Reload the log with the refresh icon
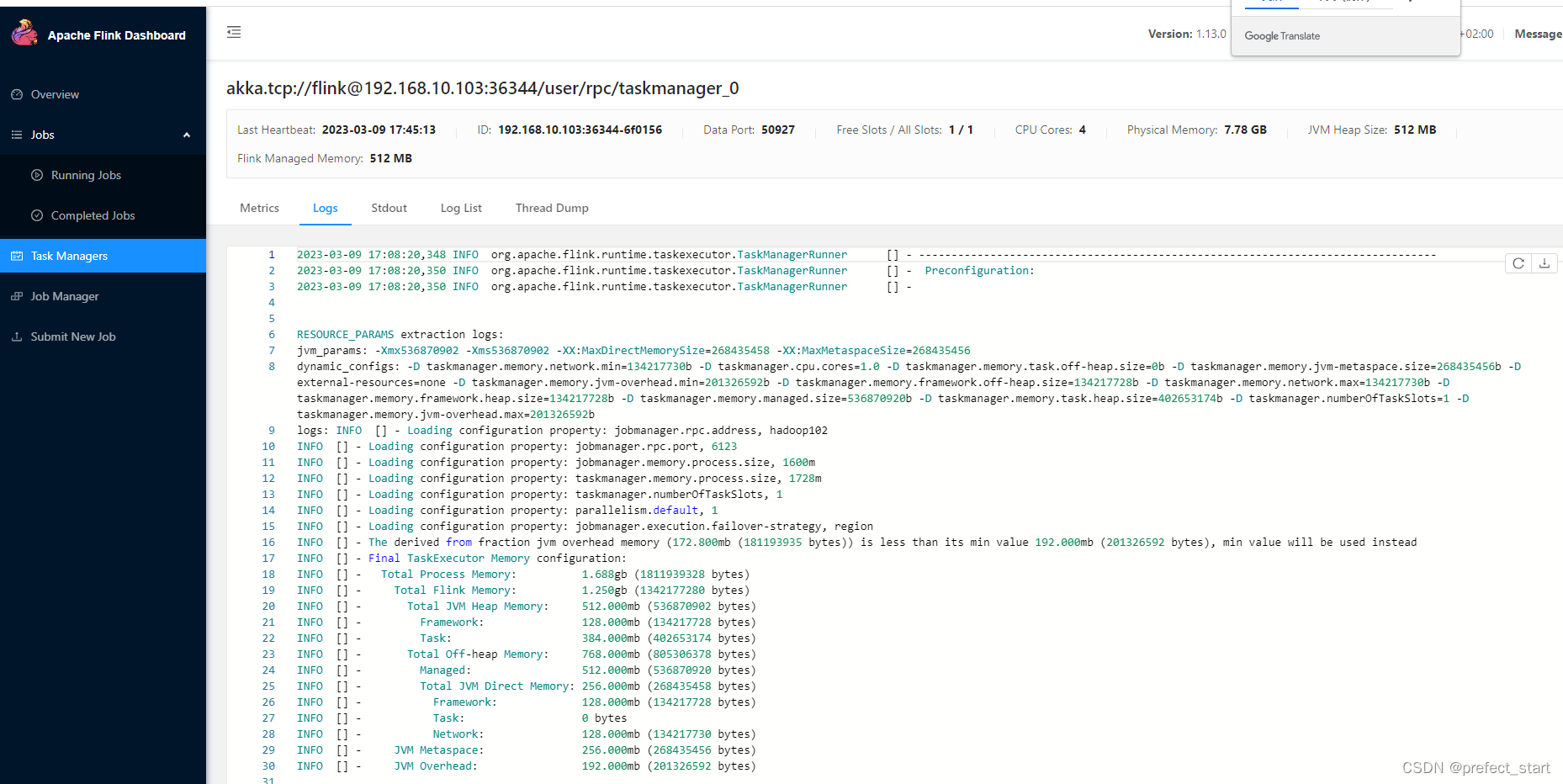Viewport: 1563px width, 784px height. pos(1518,263)
